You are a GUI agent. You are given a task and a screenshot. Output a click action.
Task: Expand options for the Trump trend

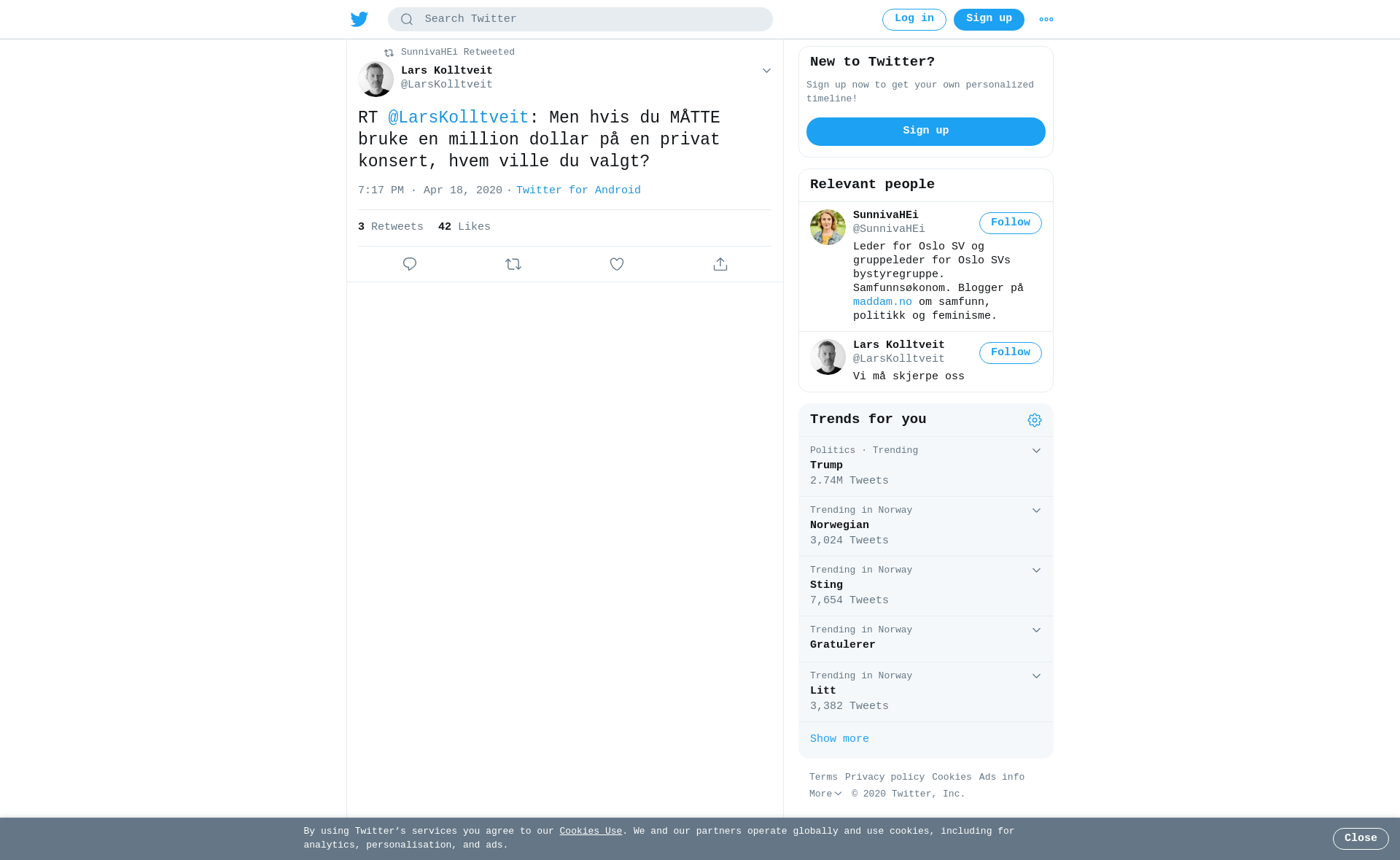click(1036, 451)
